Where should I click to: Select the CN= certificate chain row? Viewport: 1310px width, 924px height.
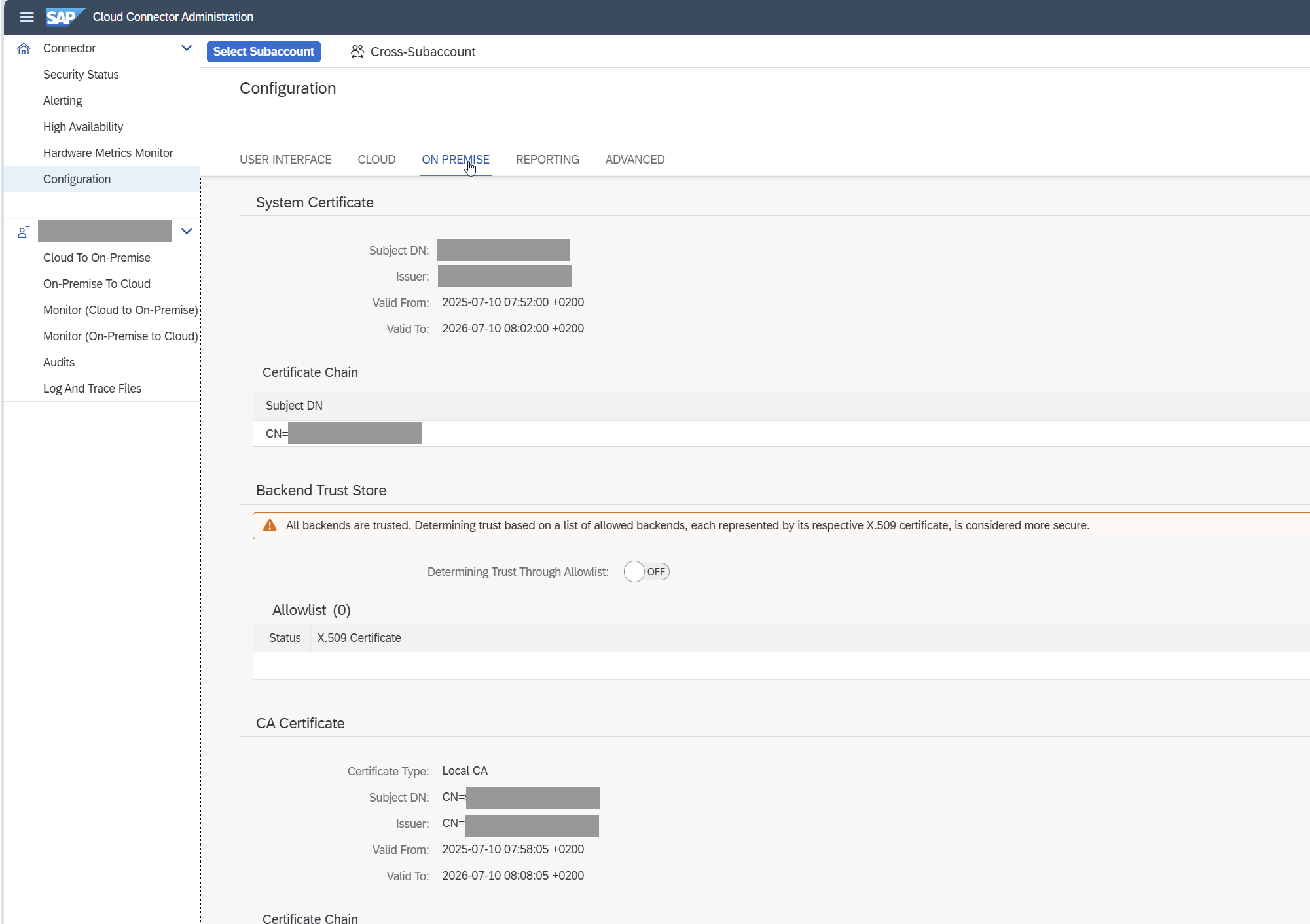(x=781, y=434)
